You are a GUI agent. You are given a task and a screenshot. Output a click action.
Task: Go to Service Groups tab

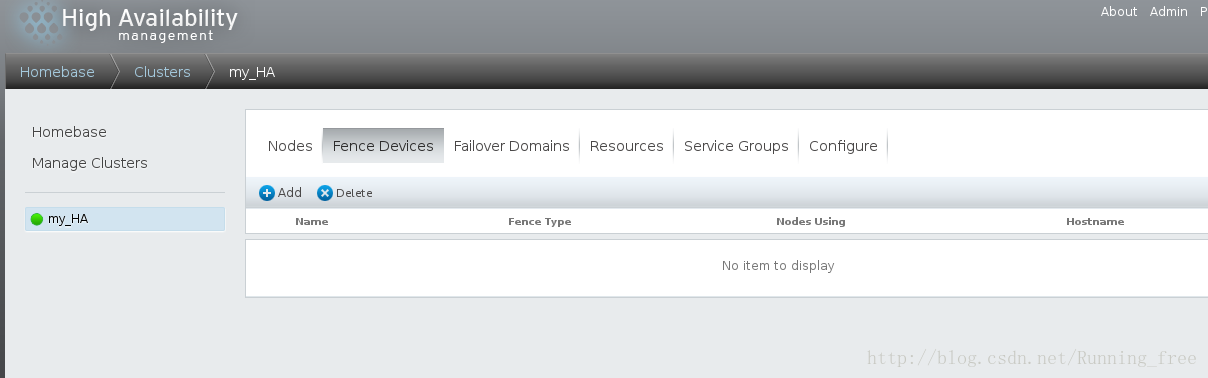pyautogui.click(x=736, y=146)
